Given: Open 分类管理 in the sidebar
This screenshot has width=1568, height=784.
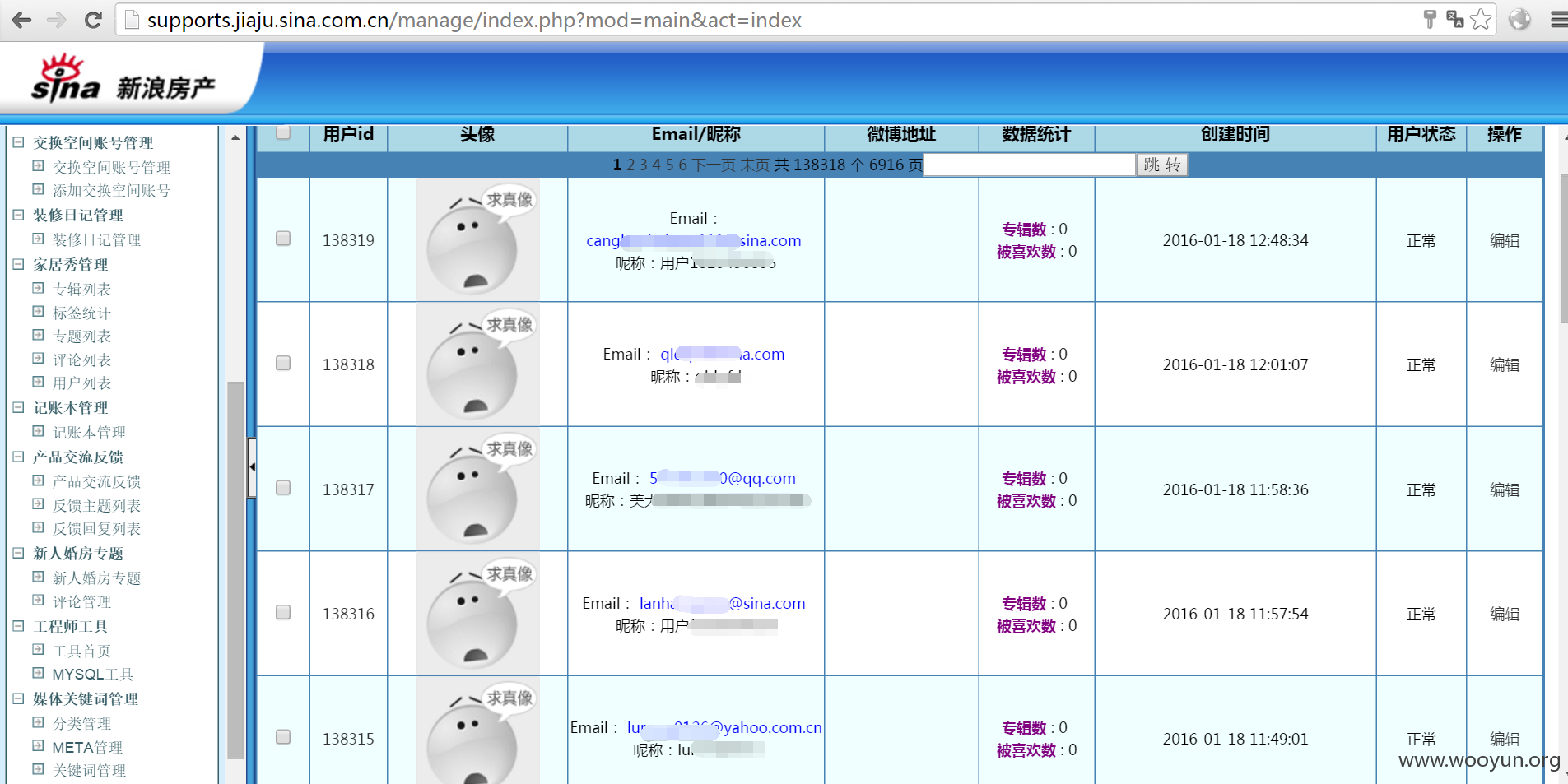Looking at the screenshot, I should [x=81, y=723].
